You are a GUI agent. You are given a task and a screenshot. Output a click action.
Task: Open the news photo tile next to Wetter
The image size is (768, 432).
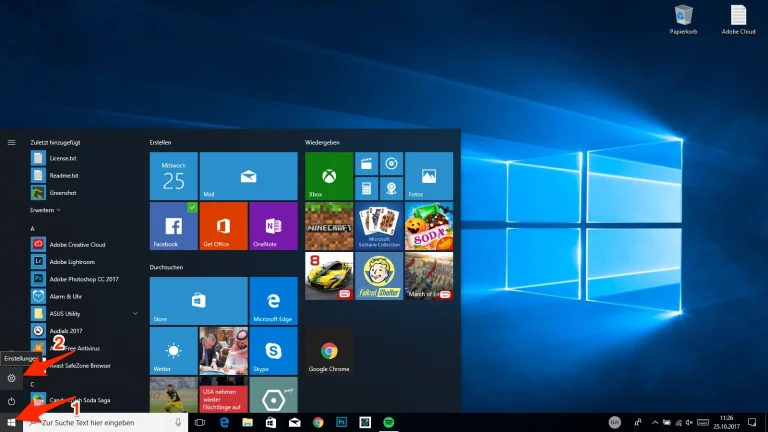223,351
